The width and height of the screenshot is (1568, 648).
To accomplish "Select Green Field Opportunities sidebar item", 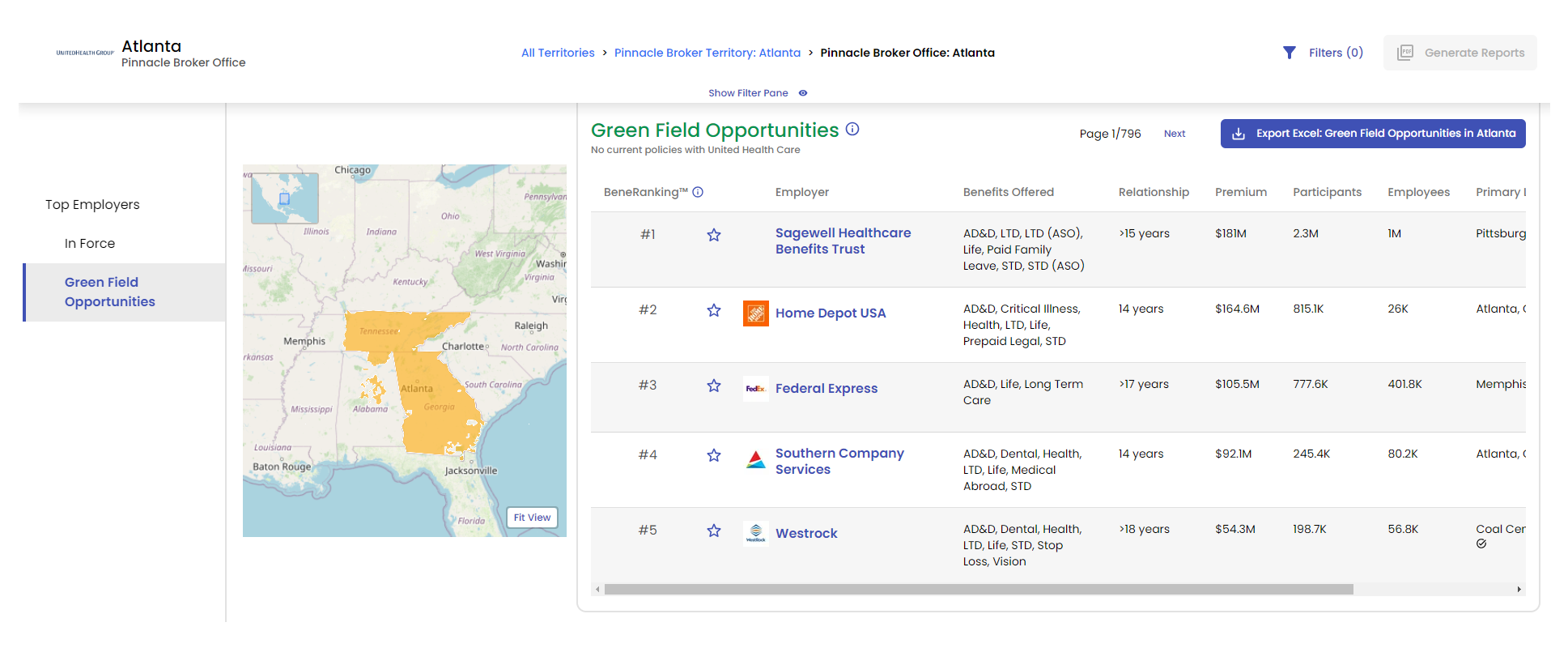I will (124, 292).
